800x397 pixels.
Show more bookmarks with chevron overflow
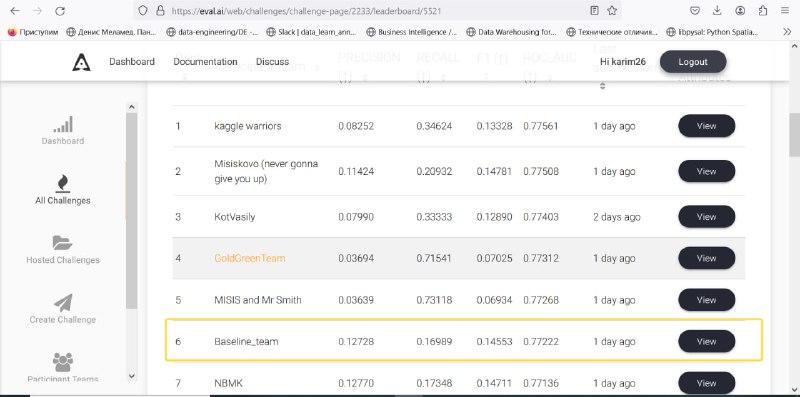point(787,32)
